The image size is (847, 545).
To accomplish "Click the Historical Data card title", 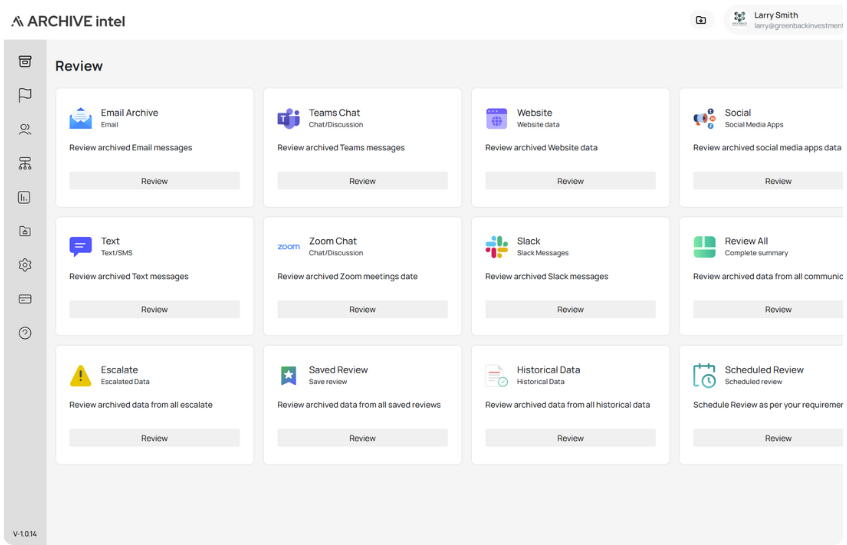I will point(548,369).
